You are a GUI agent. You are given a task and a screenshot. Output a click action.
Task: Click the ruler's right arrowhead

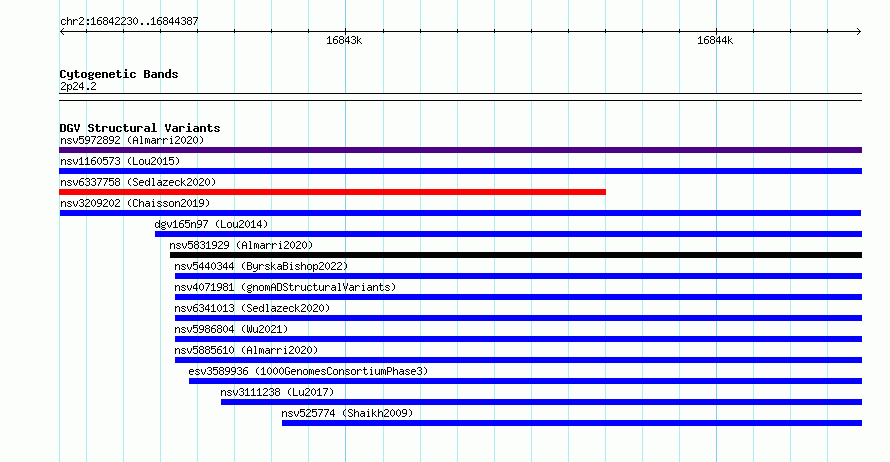859,32
